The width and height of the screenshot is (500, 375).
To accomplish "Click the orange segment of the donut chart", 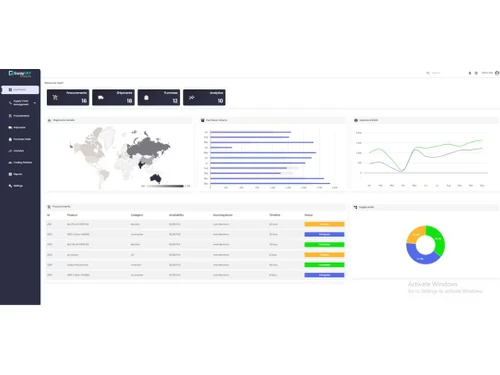I will point(415,233).
